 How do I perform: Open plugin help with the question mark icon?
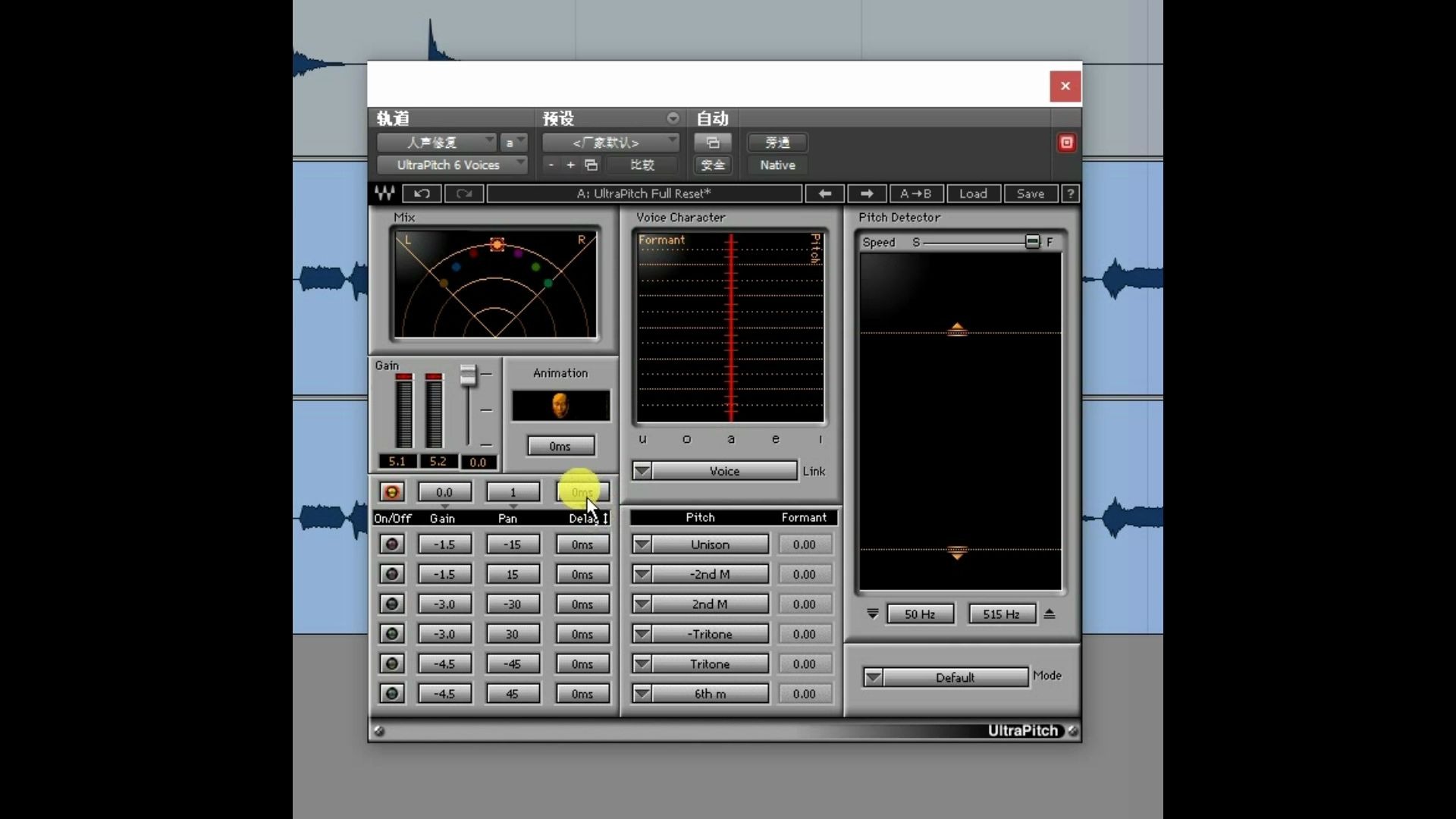coord(1069,193)
